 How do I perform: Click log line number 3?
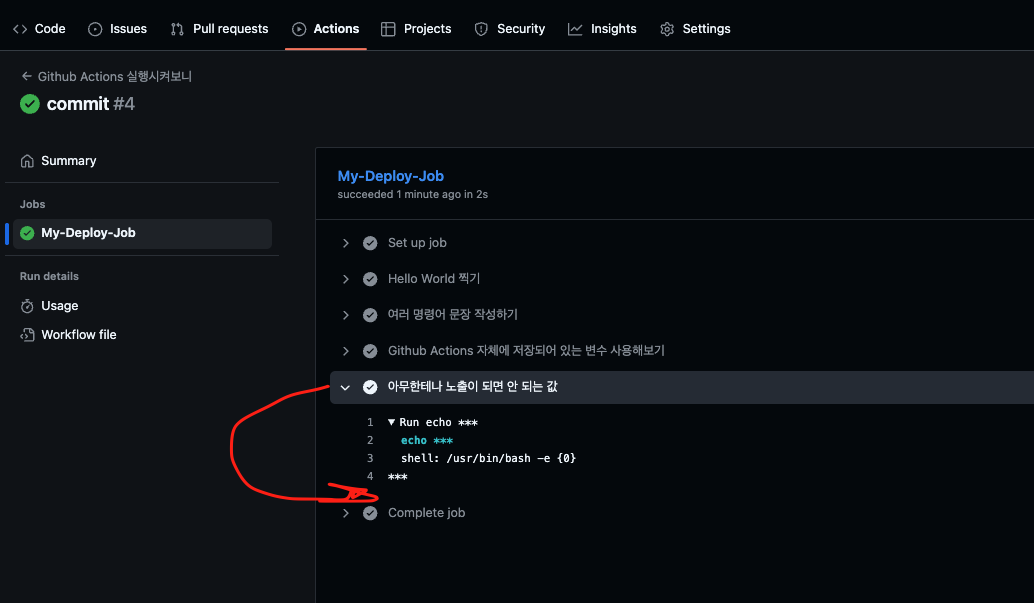(x=370, y=458)
